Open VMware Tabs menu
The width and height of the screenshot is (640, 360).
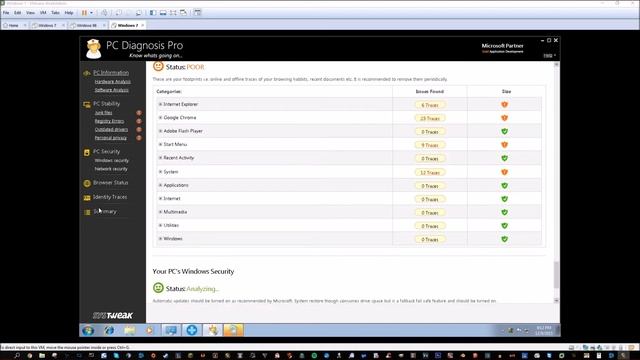tap(56, 13)
